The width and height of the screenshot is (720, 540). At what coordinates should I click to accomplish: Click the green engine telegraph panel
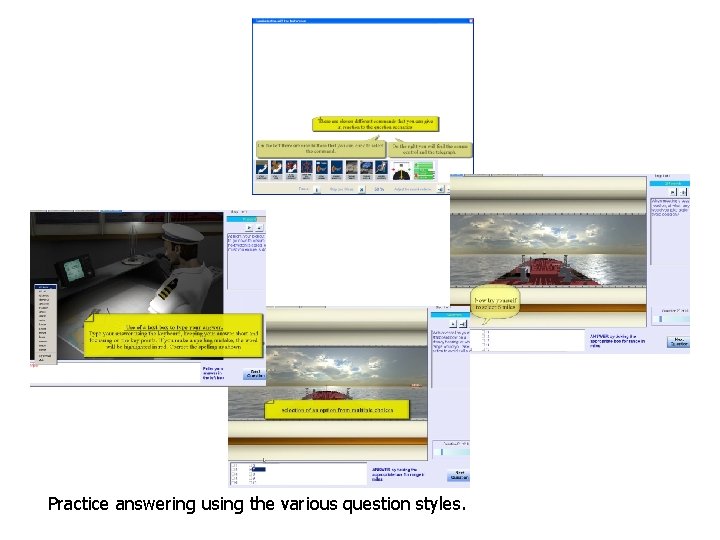coord(424,170)
